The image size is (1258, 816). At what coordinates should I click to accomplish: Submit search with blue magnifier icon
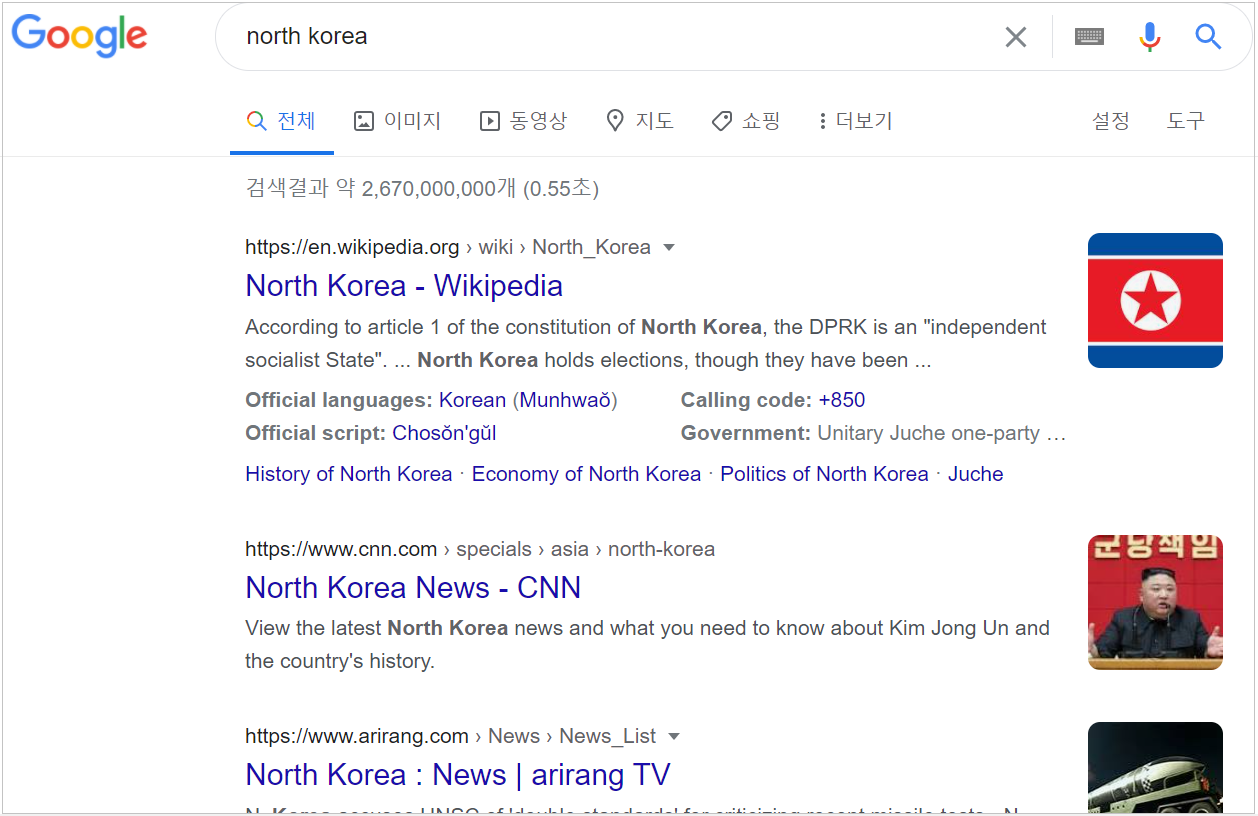(1208, 37)
